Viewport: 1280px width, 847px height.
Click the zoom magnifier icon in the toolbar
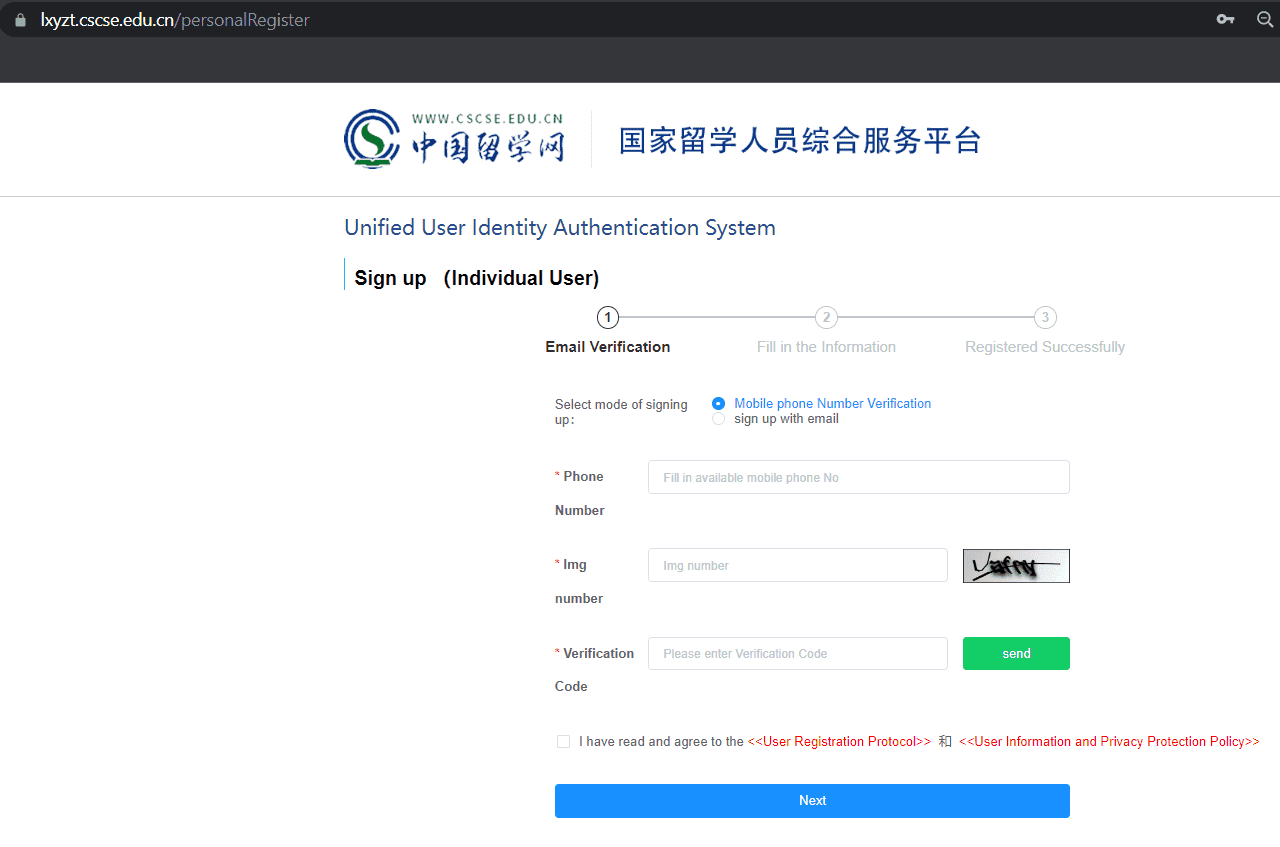coord(1265,18)
